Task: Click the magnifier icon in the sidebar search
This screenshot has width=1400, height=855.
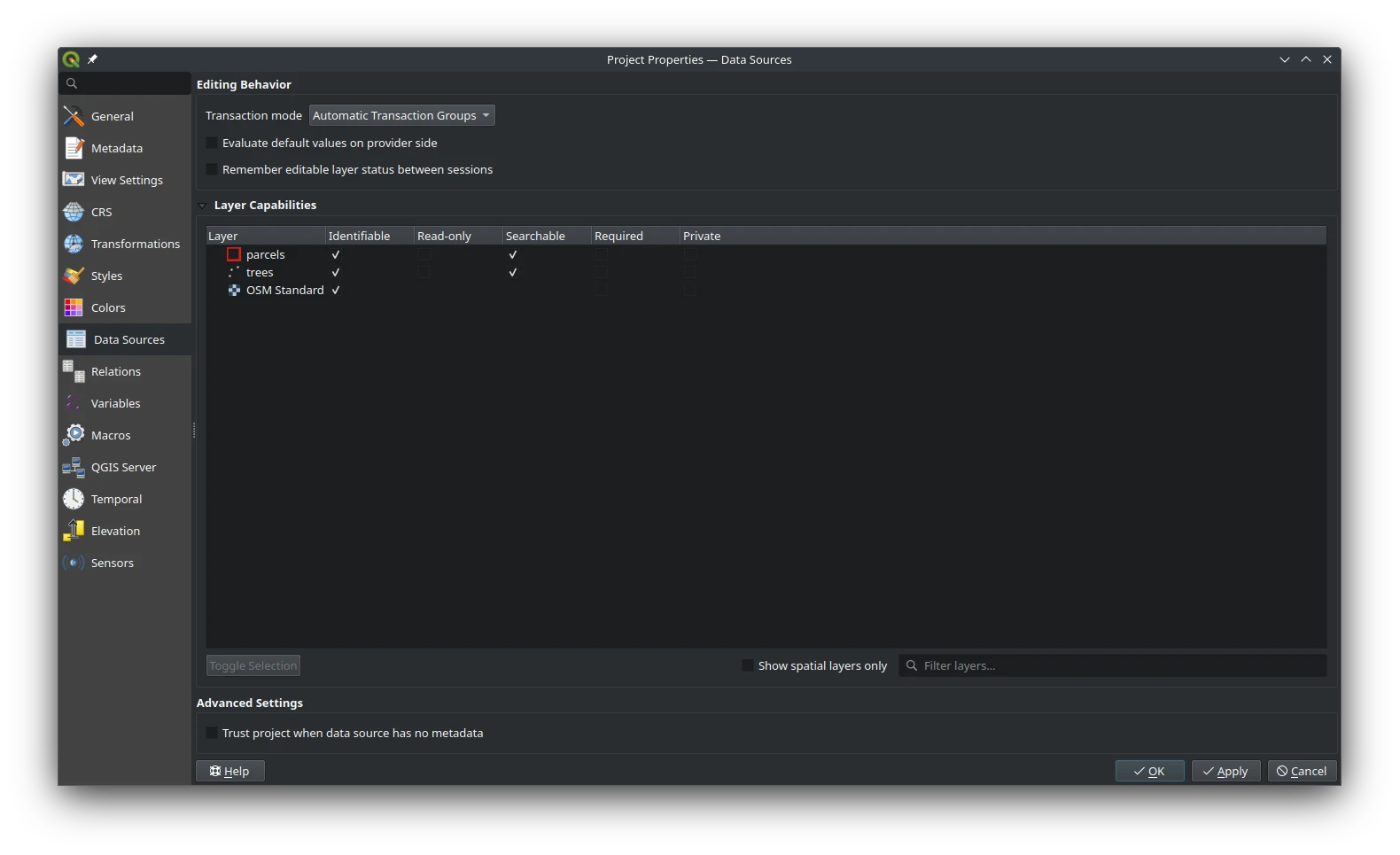Action: 72,83
